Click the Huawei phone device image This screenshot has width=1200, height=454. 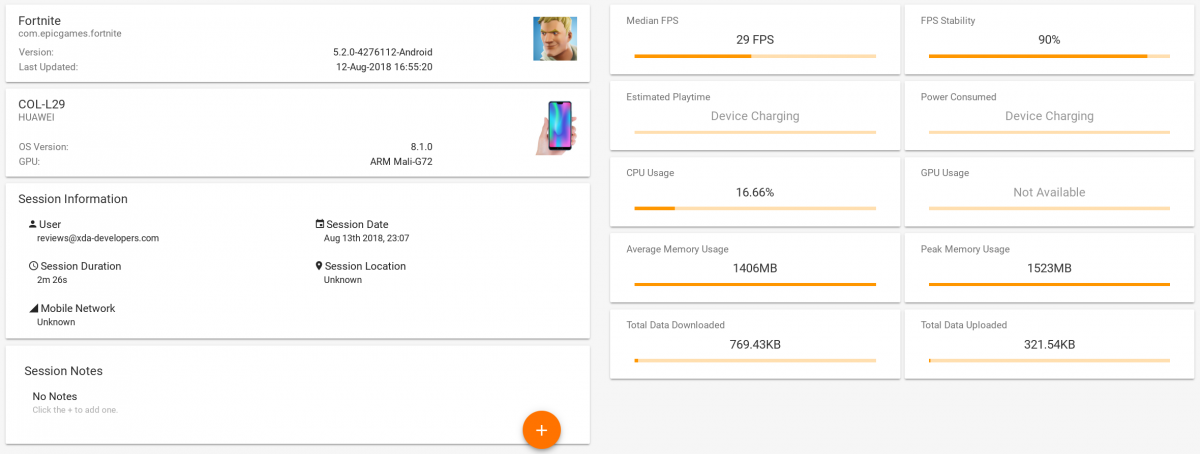pyautogui.click(x=556, y=127)
